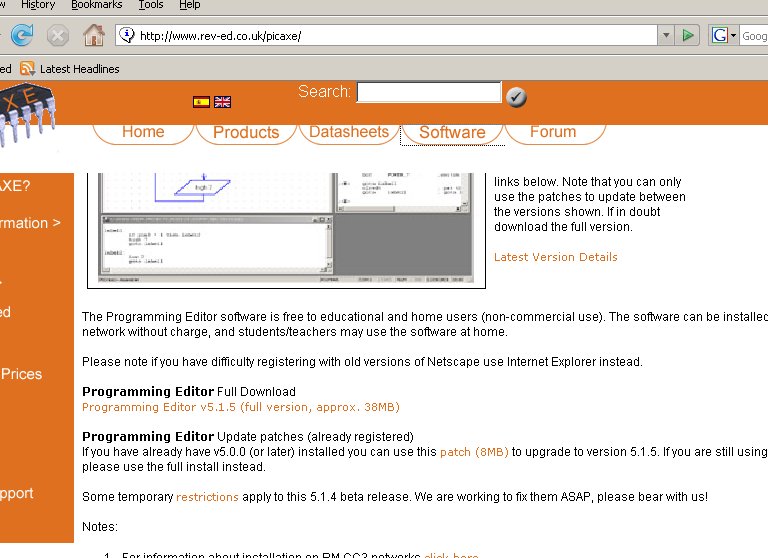Reload the page with the refresh icon

(22, 35)
